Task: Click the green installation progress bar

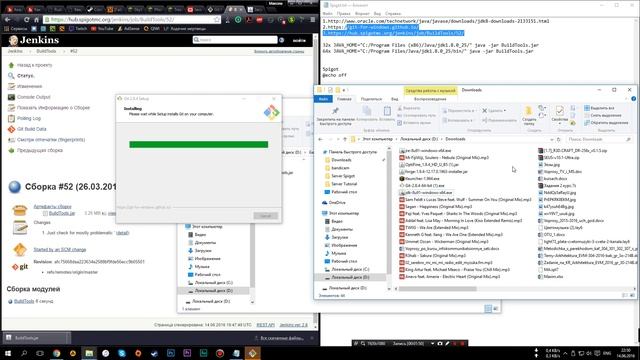Action: click(198, 144)
